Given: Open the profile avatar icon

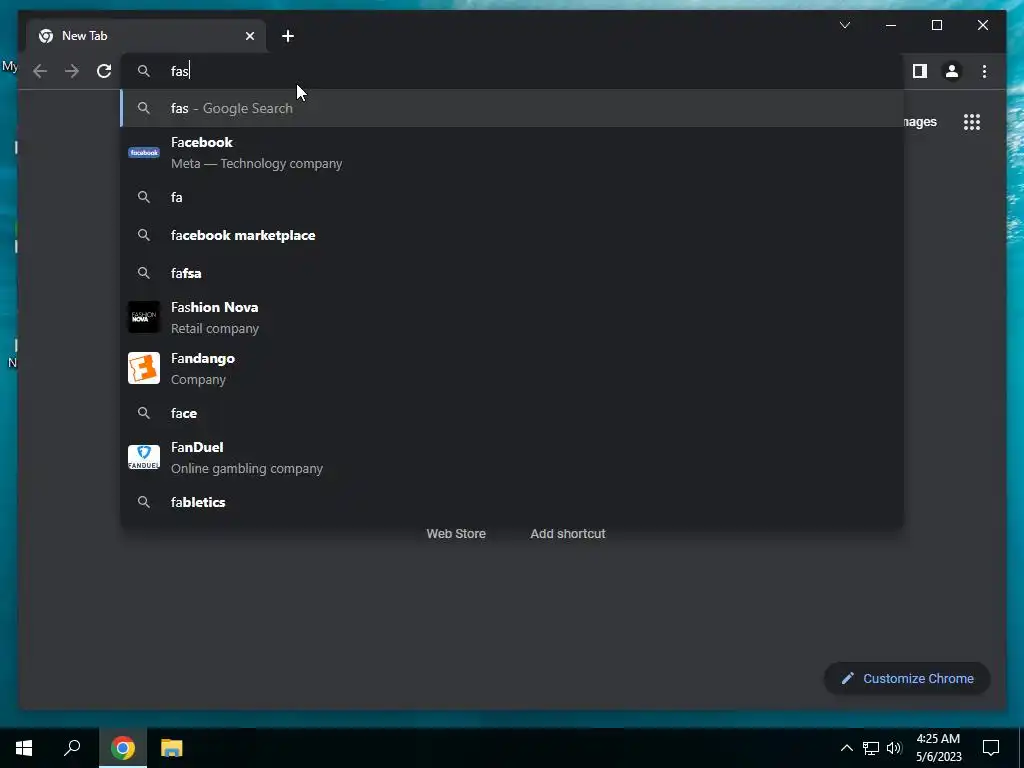Looking at the screenshot, I should [x=952, y=71].
